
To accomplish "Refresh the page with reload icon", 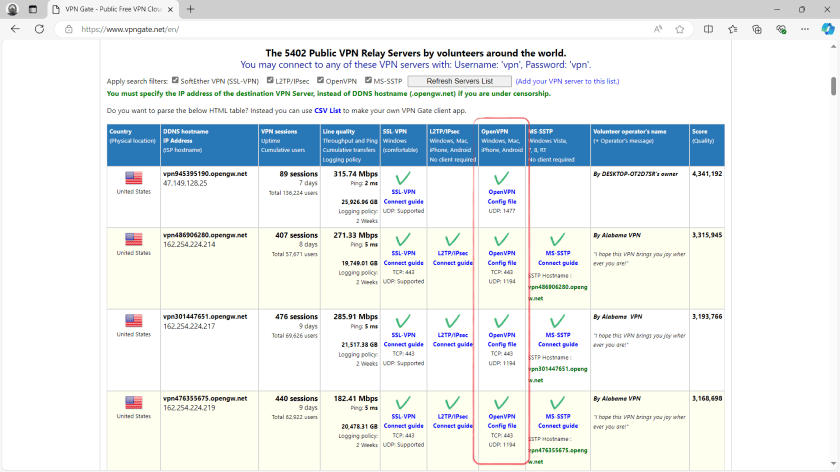I will click(41, 29).
